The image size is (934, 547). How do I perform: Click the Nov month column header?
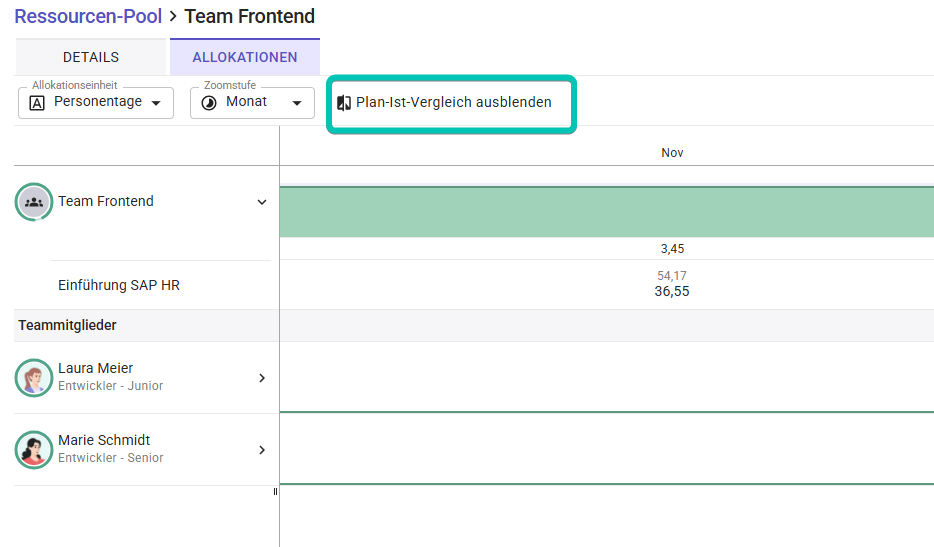(672, 153)
